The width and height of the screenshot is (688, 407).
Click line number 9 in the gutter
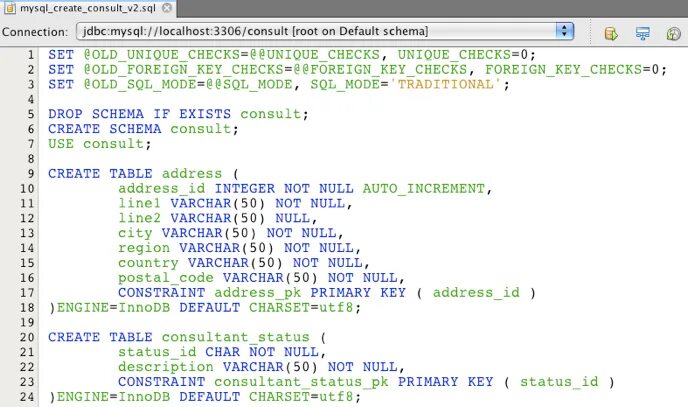31,174
